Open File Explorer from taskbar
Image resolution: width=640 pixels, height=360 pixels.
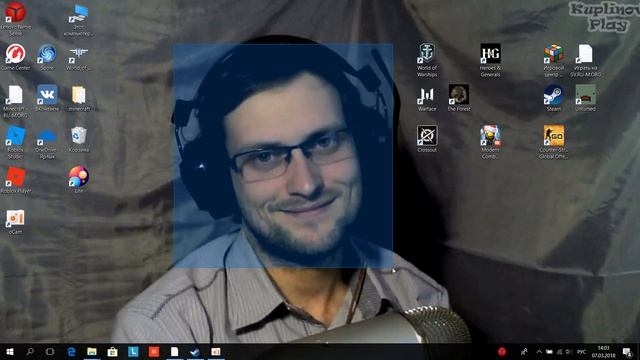click(92, 351)
